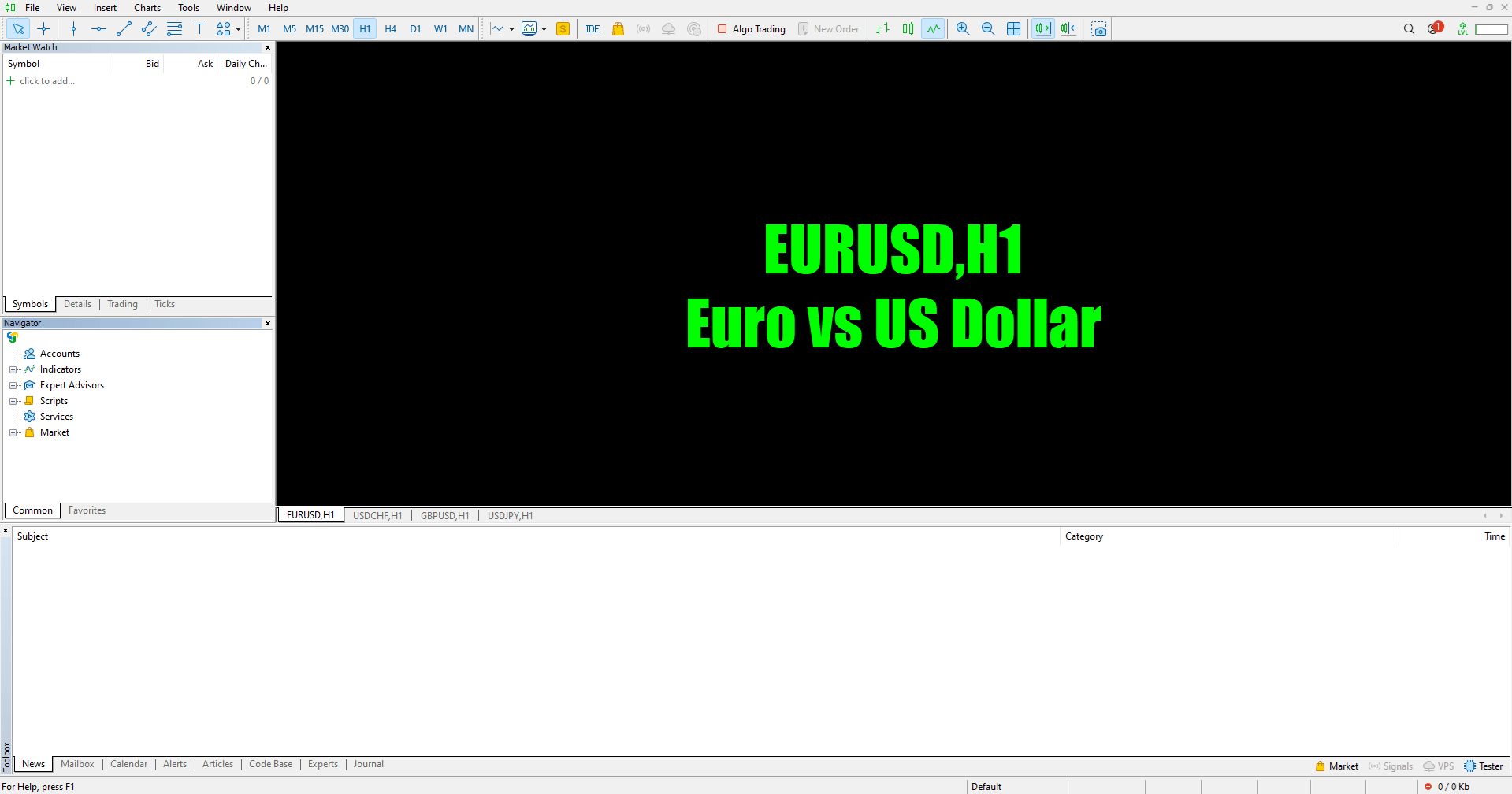This screenshot has width=1512, height=794.
Task: Open the Charts menu
Action: (x=147, y=8)
